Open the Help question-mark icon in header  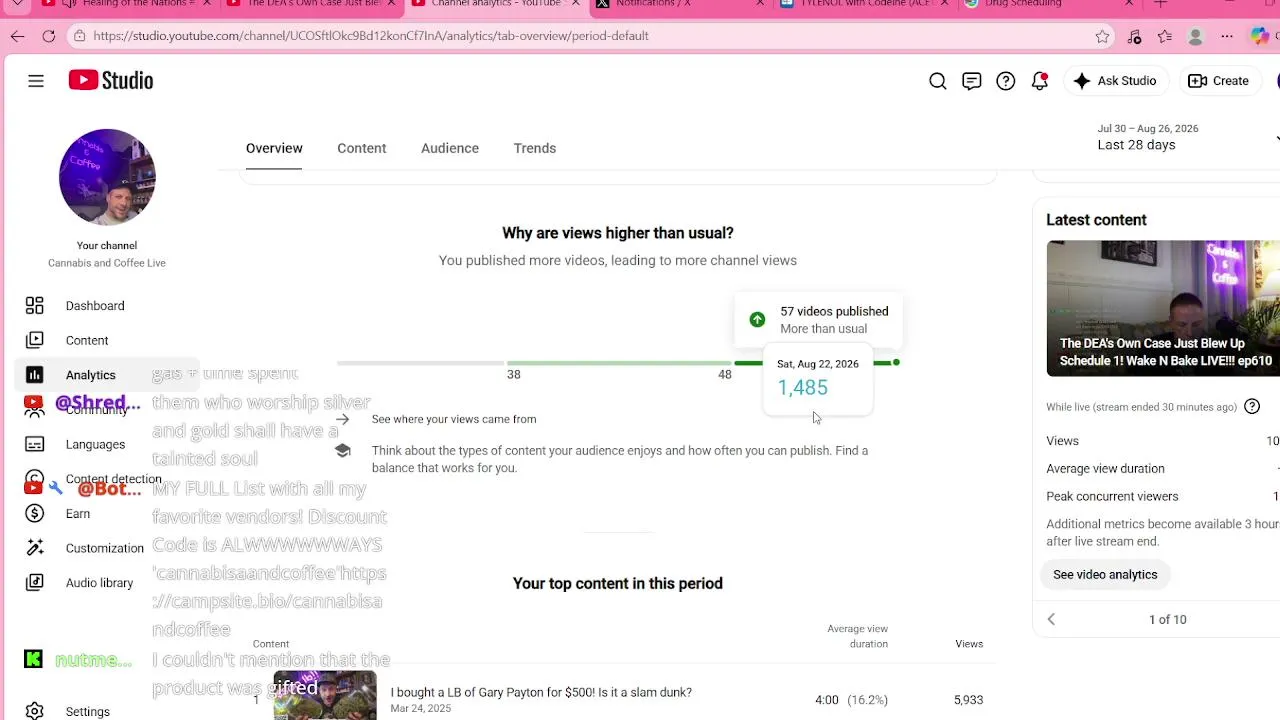pos(1006,81)
